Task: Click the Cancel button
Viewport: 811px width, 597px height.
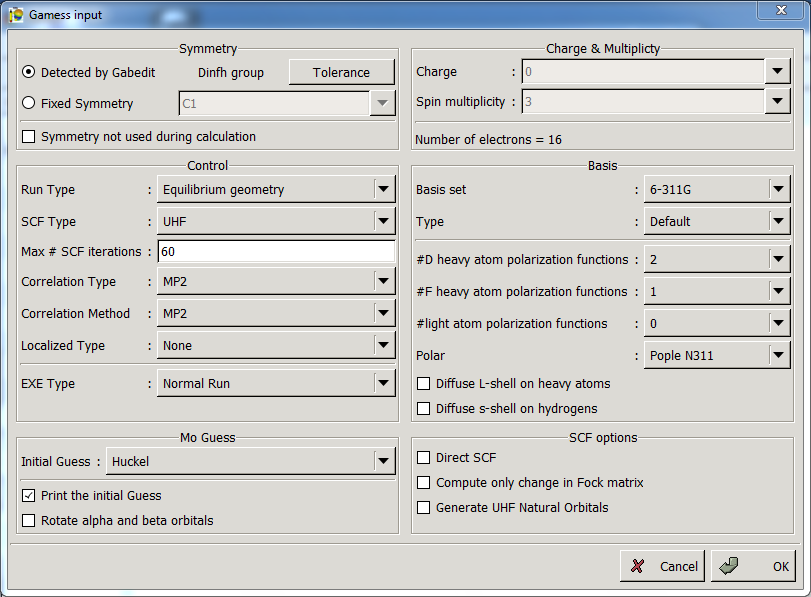Action: coord(663,566)
